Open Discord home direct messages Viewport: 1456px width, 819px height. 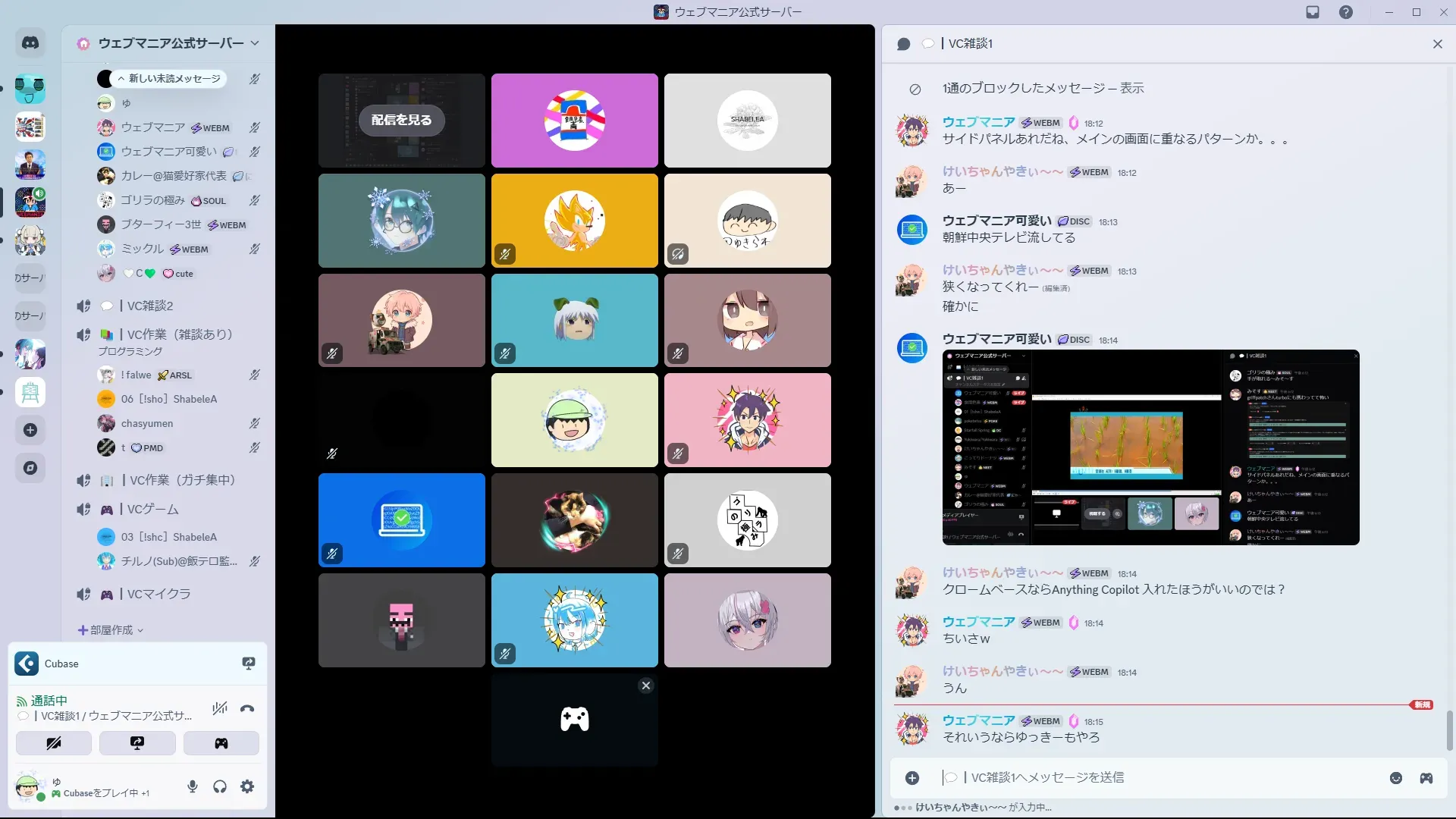coord(30,43)
